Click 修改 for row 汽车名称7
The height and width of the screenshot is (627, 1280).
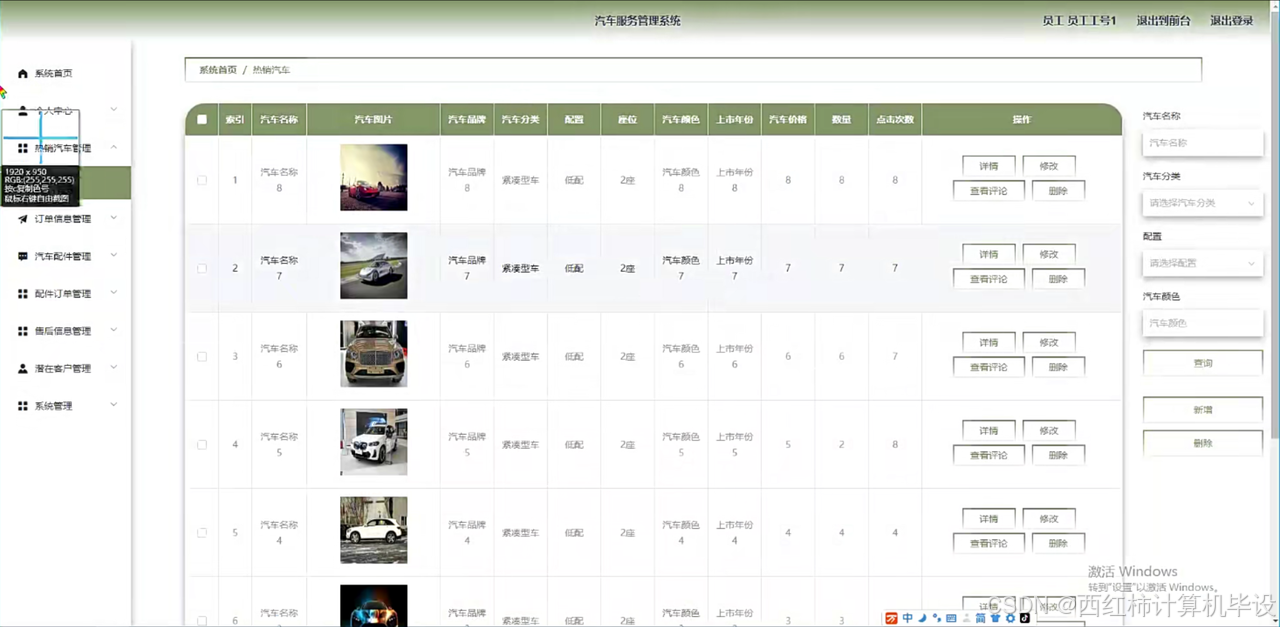[x=1049, y=254]
